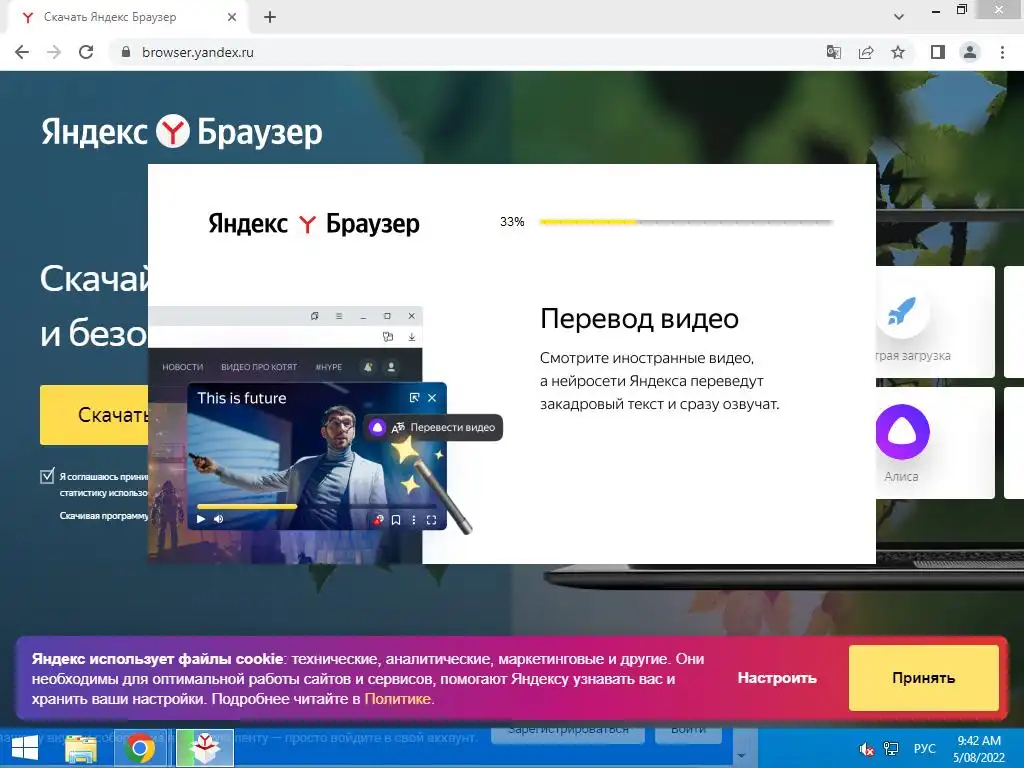This screenshot has width=1024, height=768.
Task: Switch input language via РУС indicator
Action: 924,749
